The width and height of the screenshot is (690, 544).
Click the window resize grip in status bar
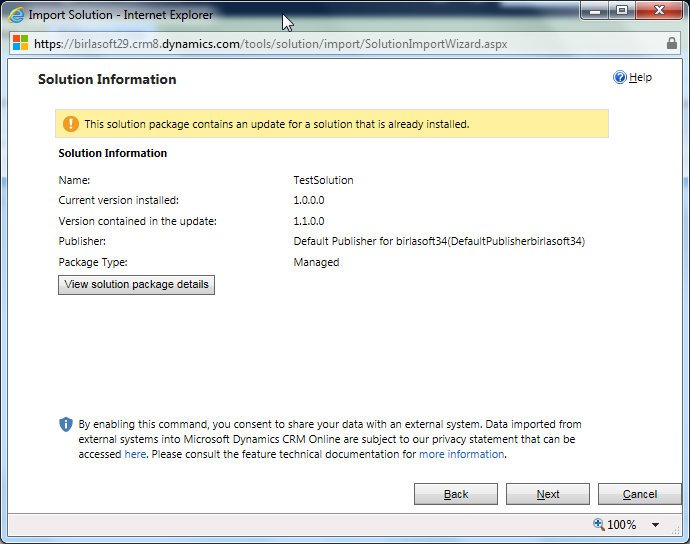coord(675,530)
